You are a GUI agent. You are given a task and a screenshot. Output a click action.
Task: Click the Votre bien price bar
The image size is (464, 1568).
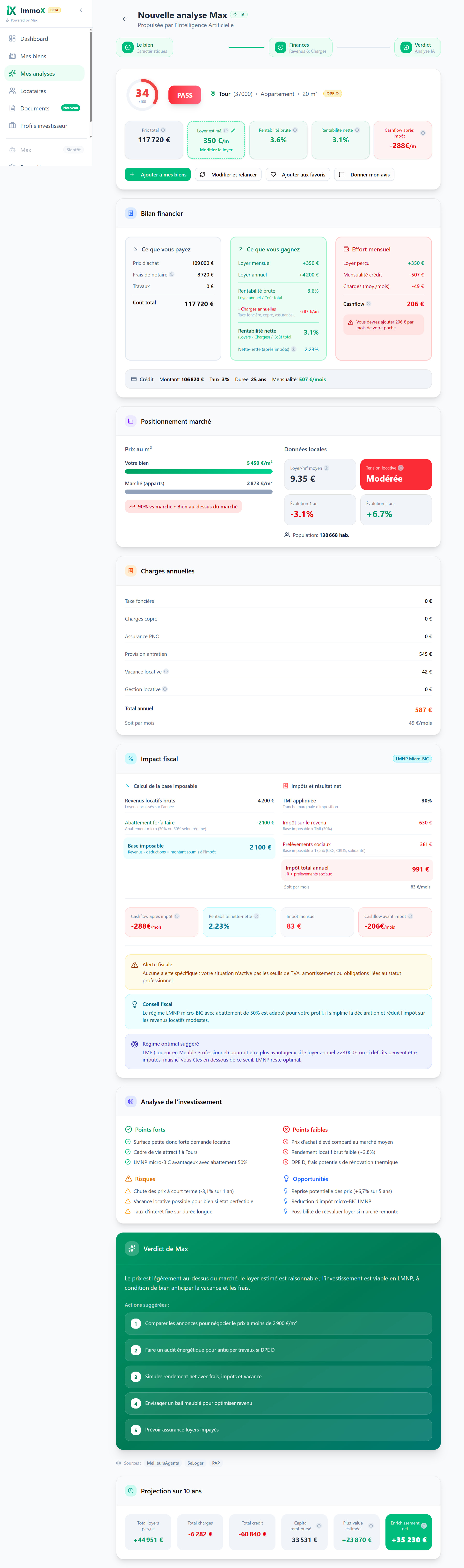click(198, 471)
